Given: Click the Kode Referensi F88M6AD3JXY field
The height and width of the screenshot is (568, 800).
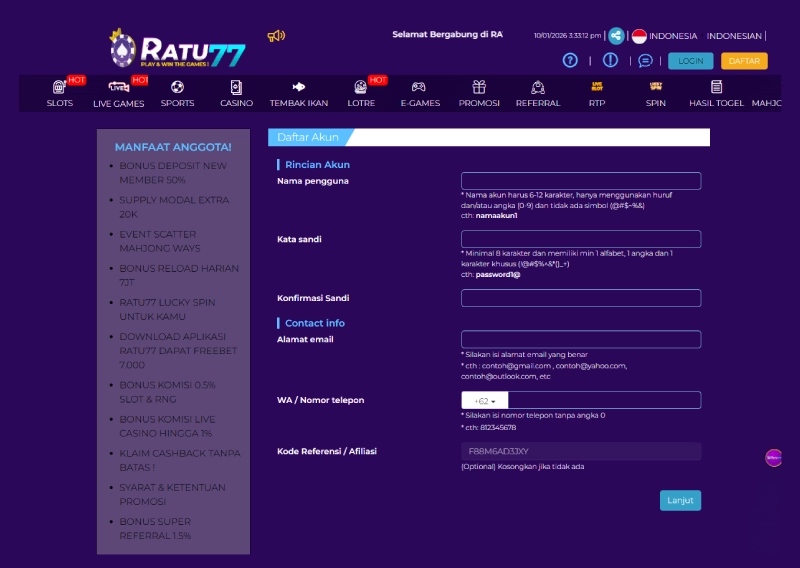Looking at the screenshot, I should 581,451.
